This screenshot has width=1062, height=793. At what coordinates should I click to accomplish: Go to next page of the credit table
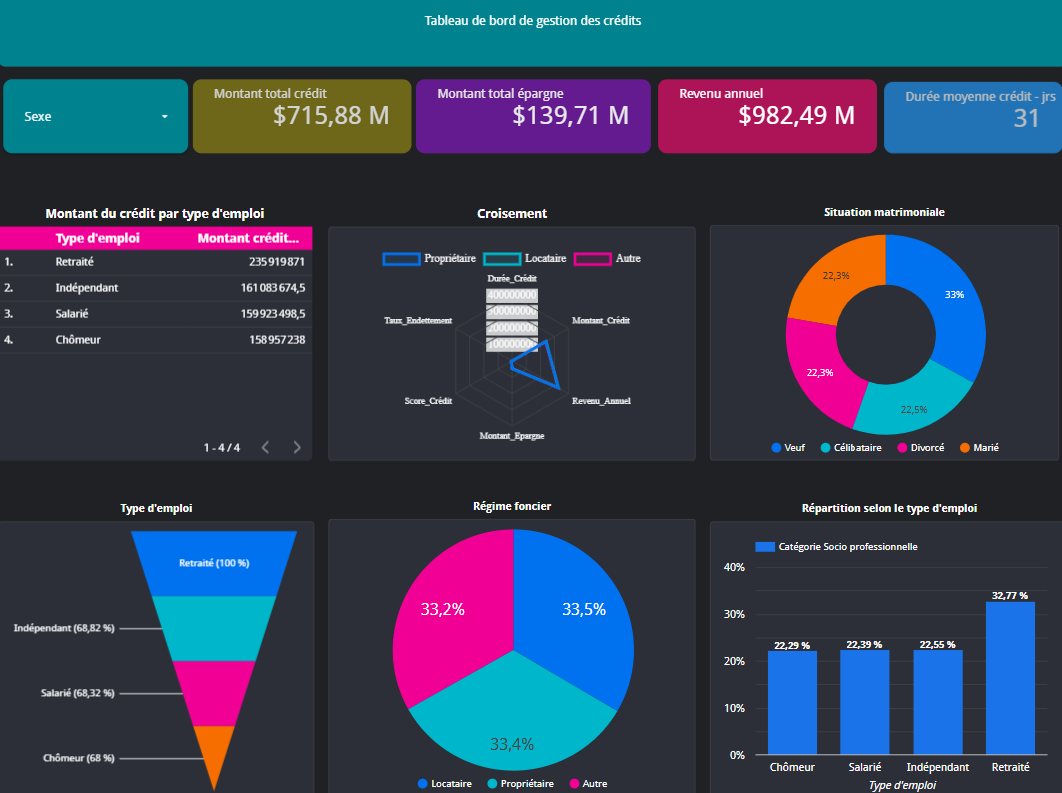click(296, 447)
